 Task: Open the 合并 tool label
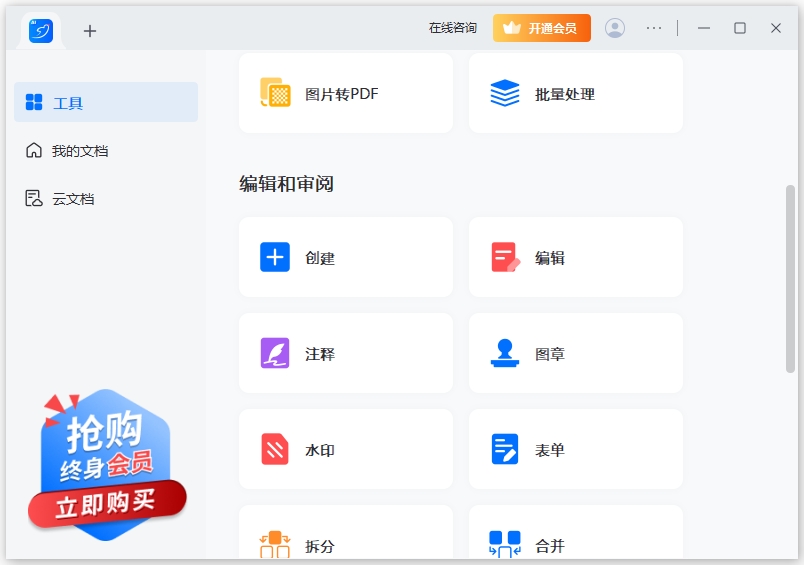tap(550, 546)
